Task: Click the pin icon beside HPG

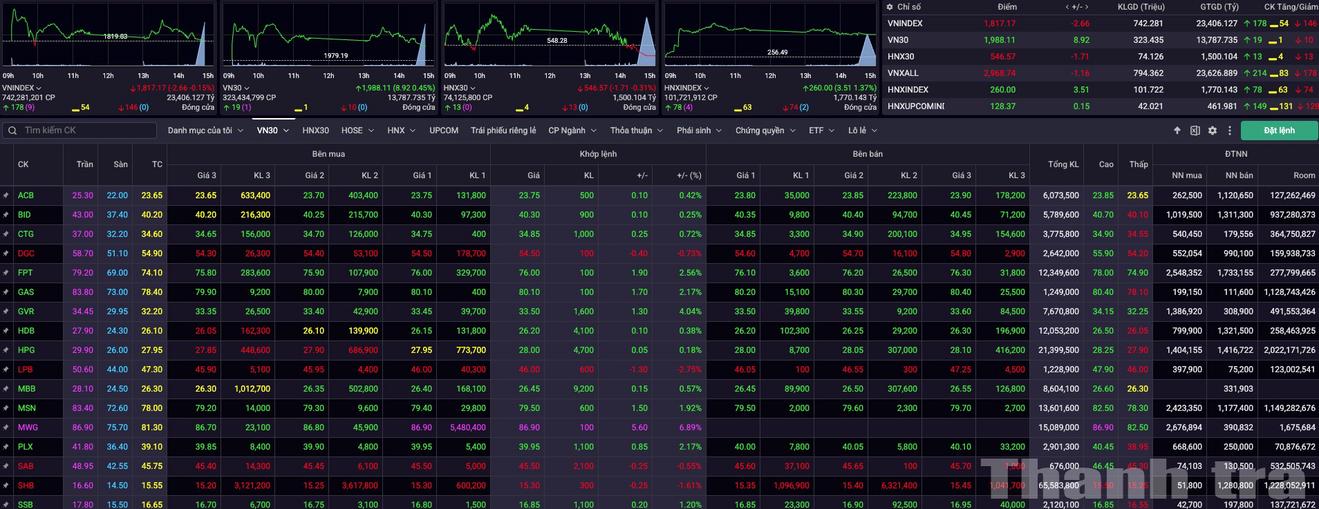Action: tap(6, 350)
